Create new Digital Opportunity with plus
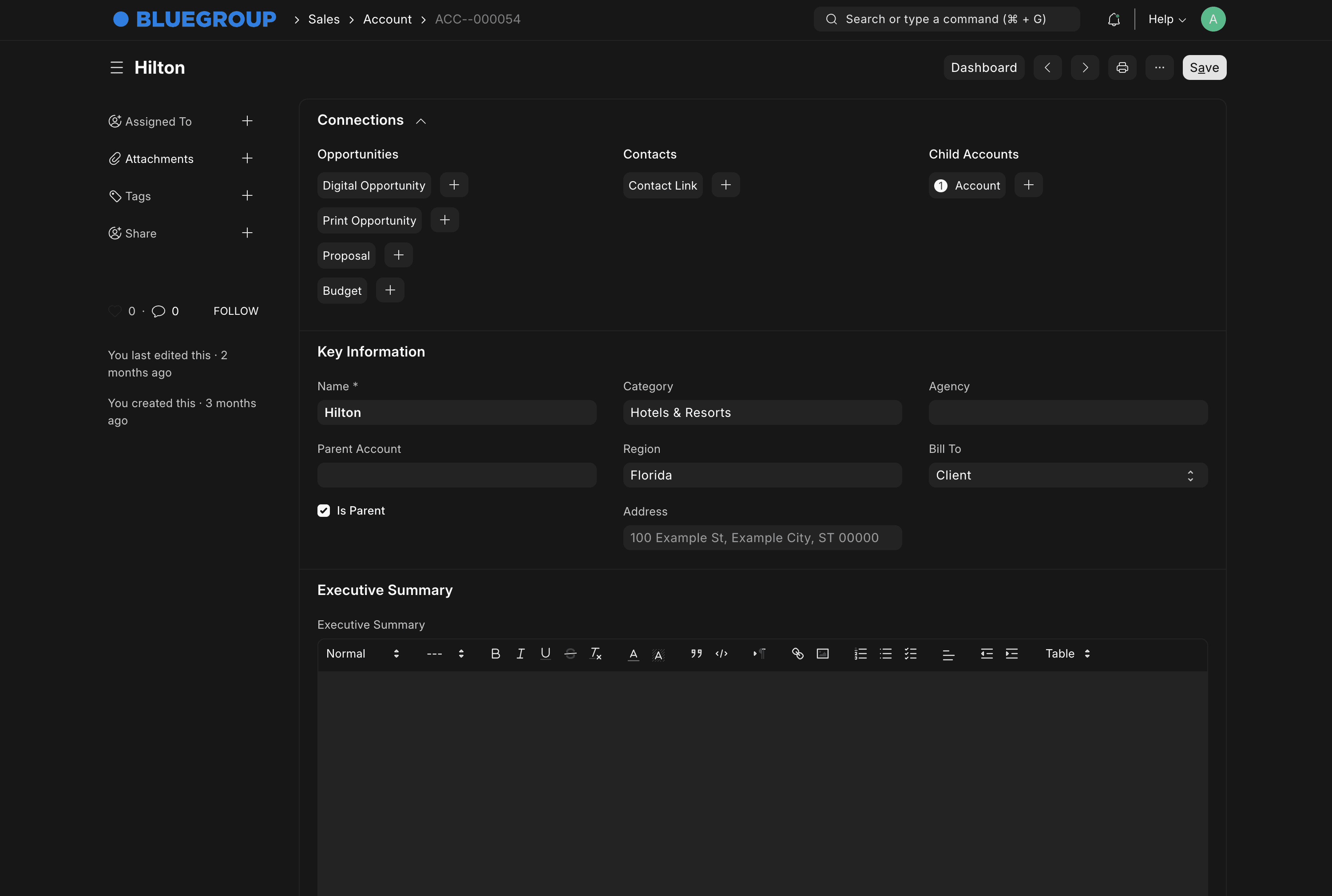The width and height of the screenshot is (1332, 896). (454, 185)
